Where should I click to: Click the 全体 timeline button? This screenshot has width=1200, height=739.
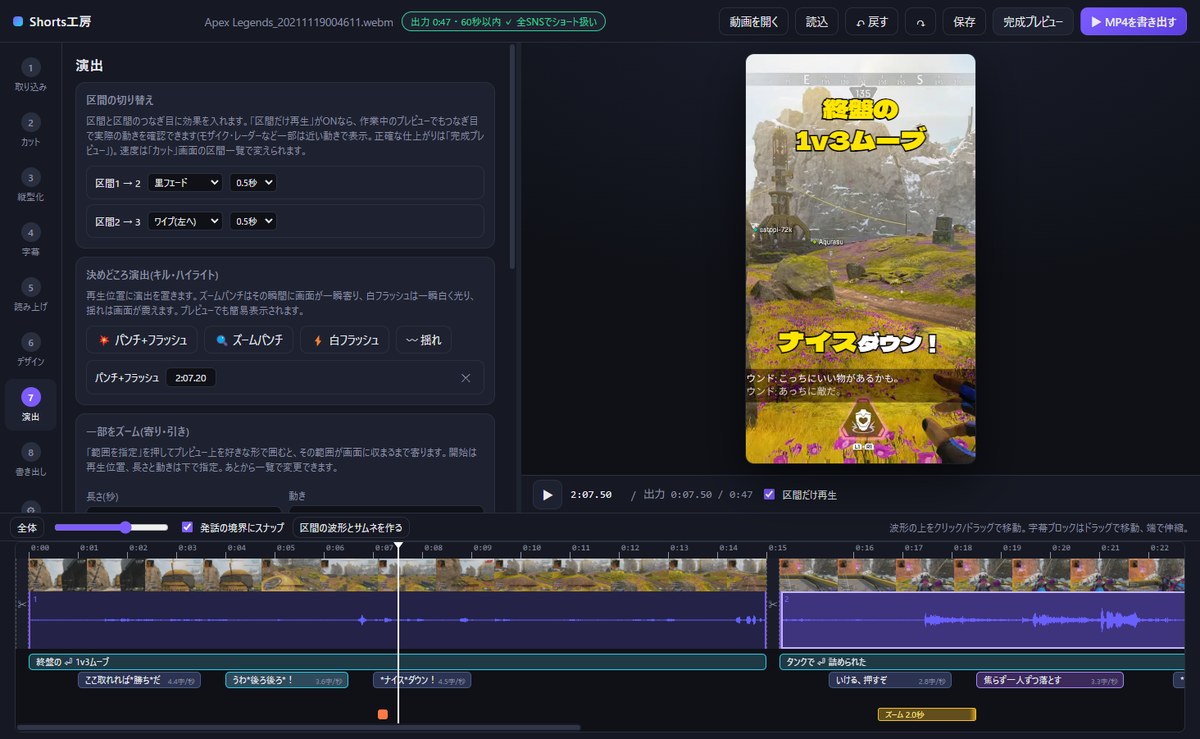point(27,527)
